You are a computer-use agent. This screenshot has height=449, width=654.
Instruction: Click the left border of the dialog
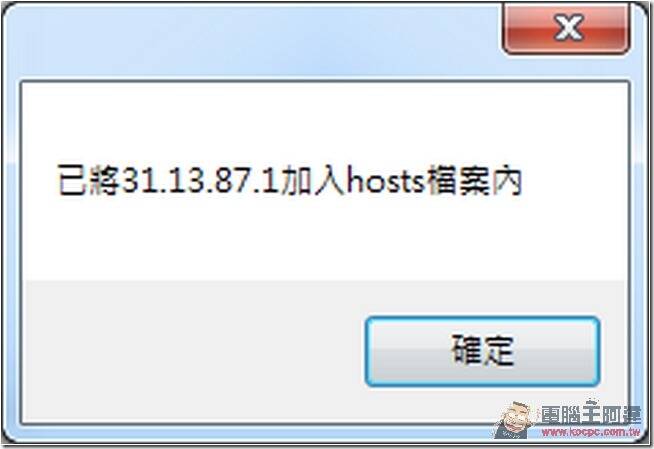click(x=11, y=250)
